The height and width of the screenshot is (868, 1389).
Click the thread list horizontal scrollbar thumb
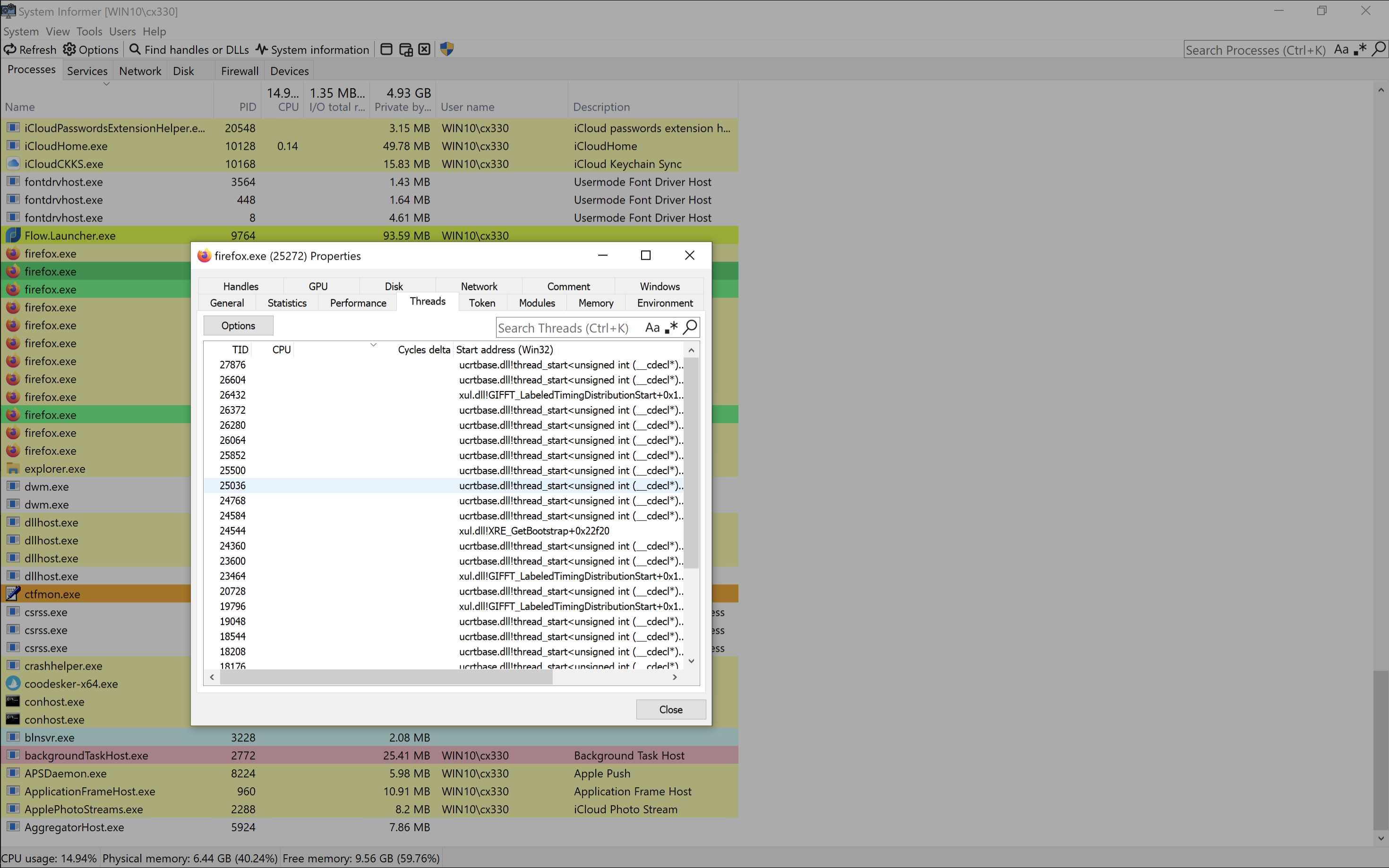click(386, 677)
